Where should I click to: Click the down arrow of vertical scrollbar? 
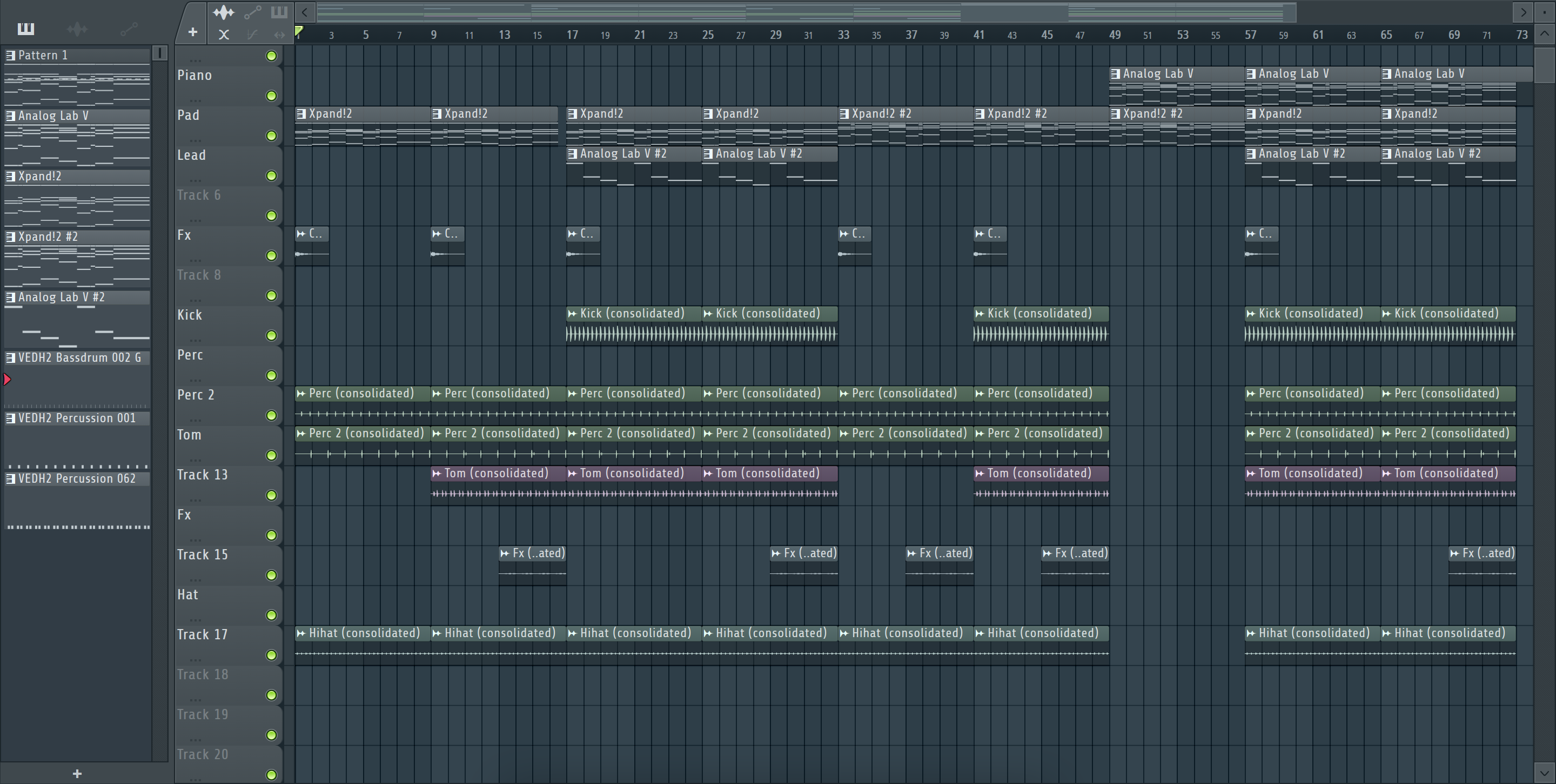pyautogui.click(x=1545, y=773)
